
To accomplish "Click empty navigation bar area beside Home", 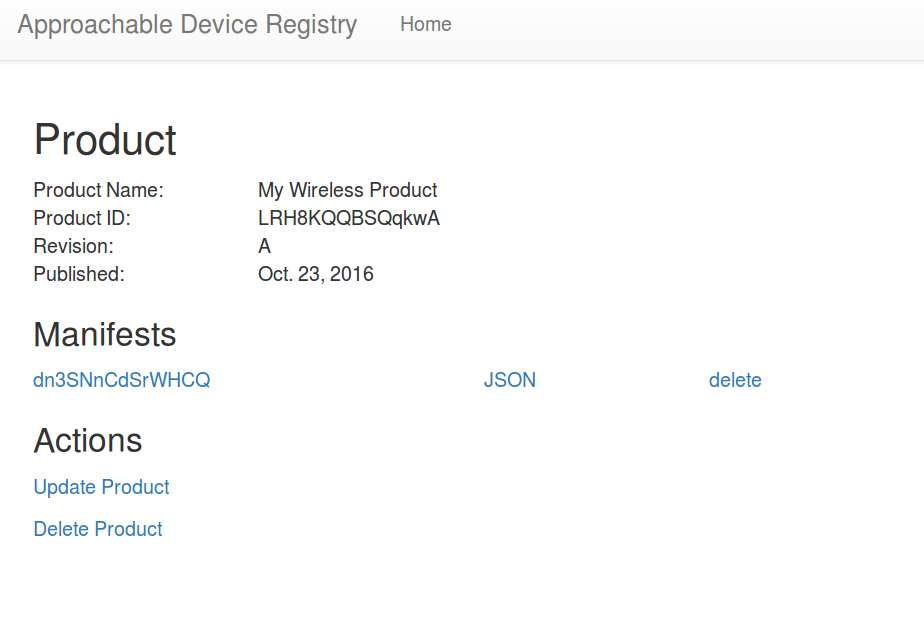I will [678, 29].
